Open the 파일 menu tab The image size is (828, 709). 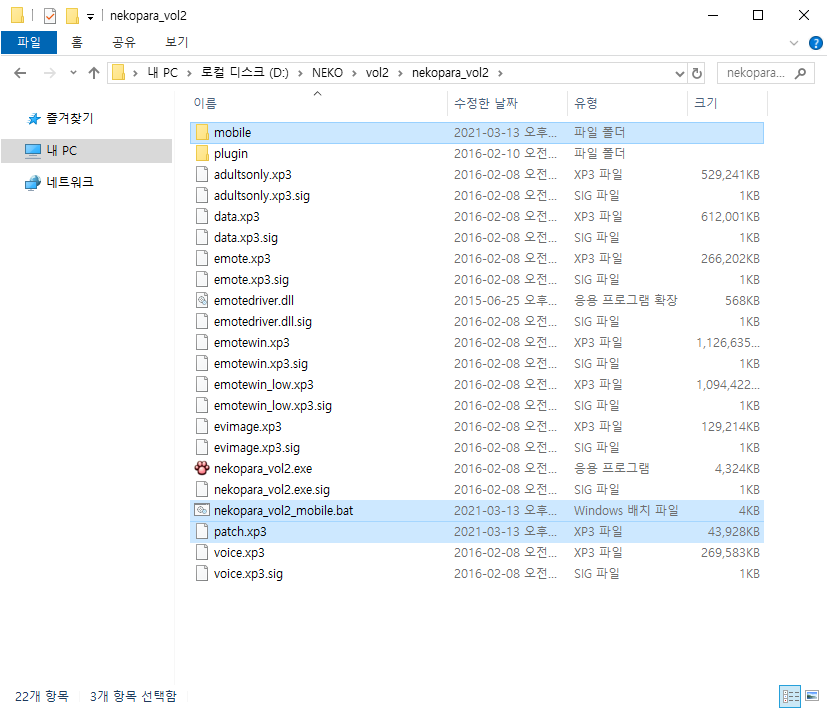[x=29, y=42]
